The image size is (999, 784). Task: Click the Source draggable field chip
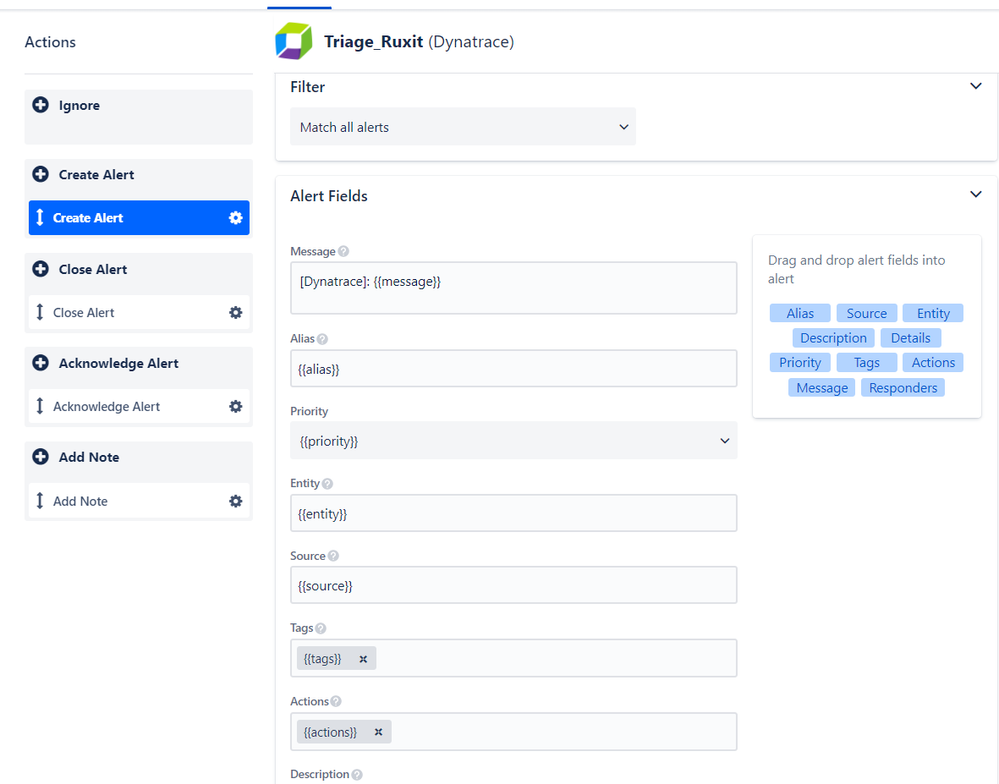coord(866,313)
